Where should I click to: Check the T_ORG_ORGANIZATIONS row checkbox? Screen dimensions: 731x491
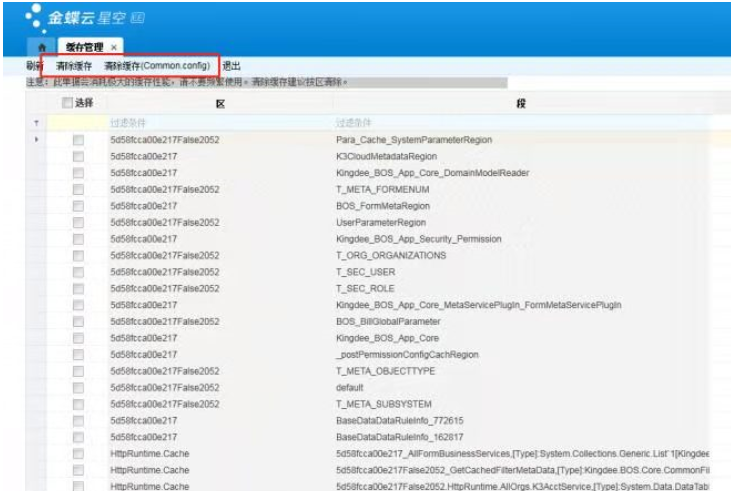[x=78, y=256]
